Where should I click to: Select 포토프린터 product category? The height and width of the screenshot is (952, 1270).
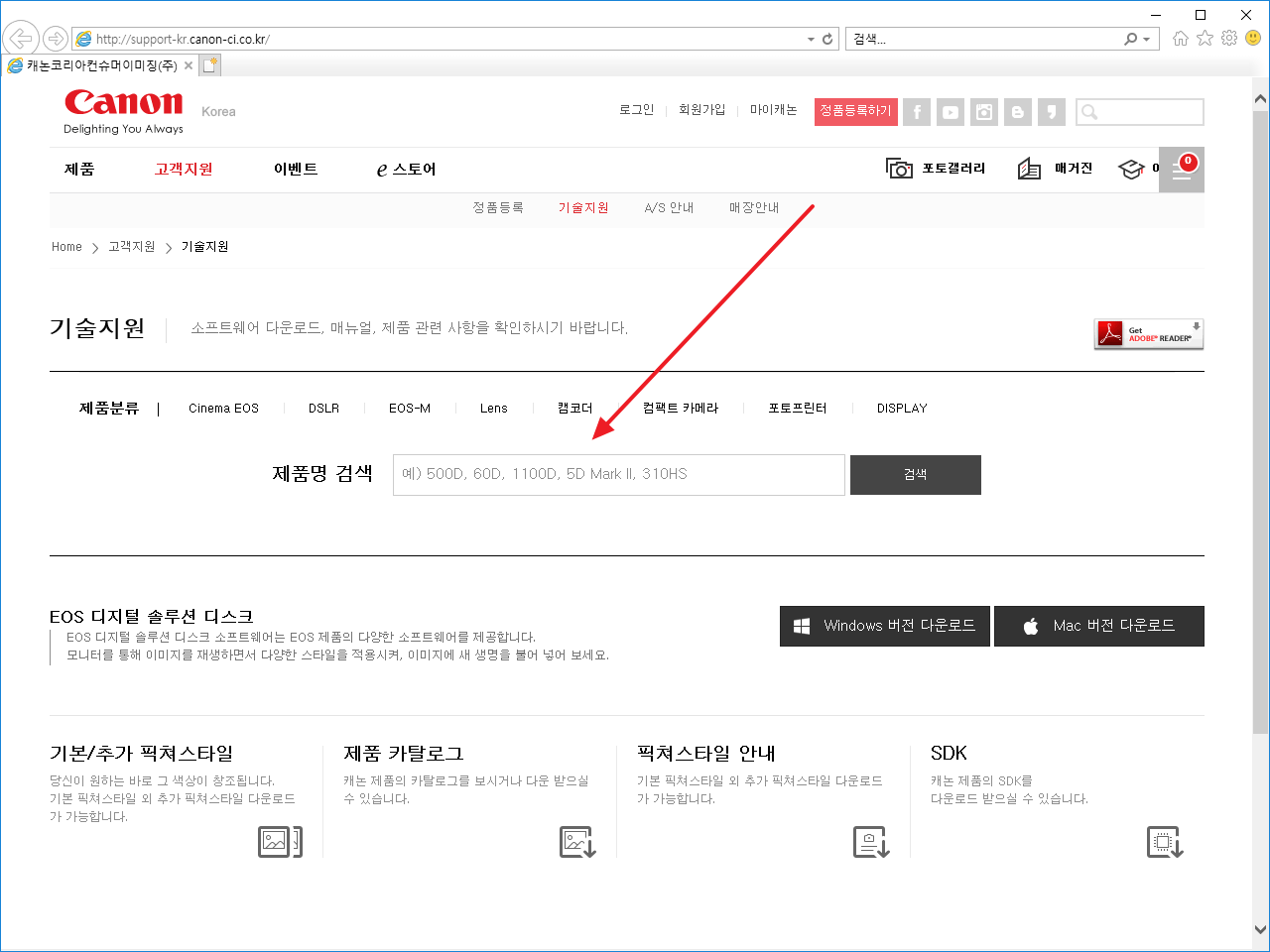(x=798, y=409)
